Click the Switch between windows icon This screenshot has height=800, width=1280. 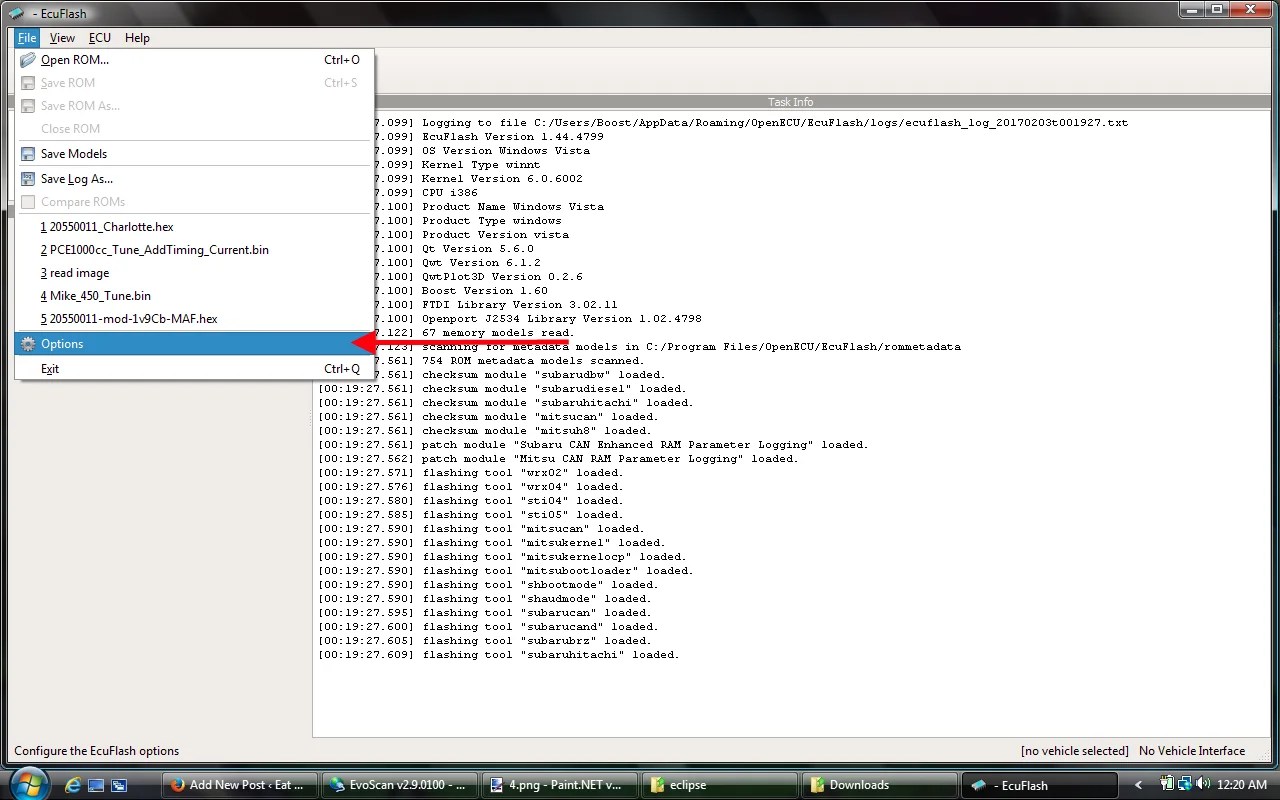[x=118, y=785]
